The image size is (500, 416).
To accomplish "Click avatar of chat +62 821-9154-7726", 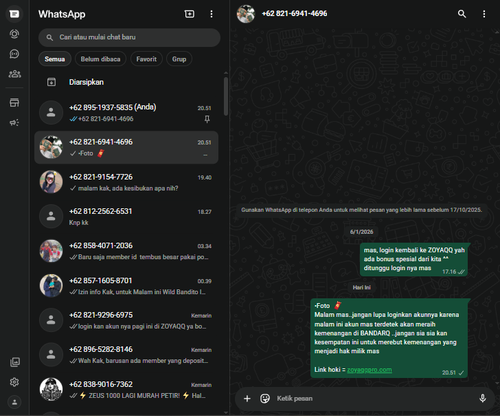I will pyautogui.click(x=51, y=182).
